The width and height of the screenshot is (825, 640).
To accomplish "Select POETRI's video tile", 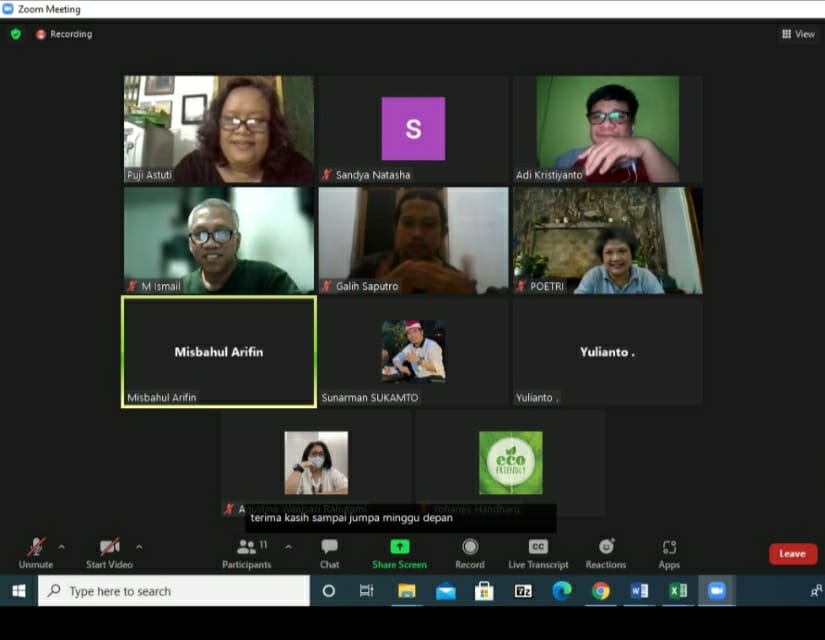I will (x=608, y=241).
